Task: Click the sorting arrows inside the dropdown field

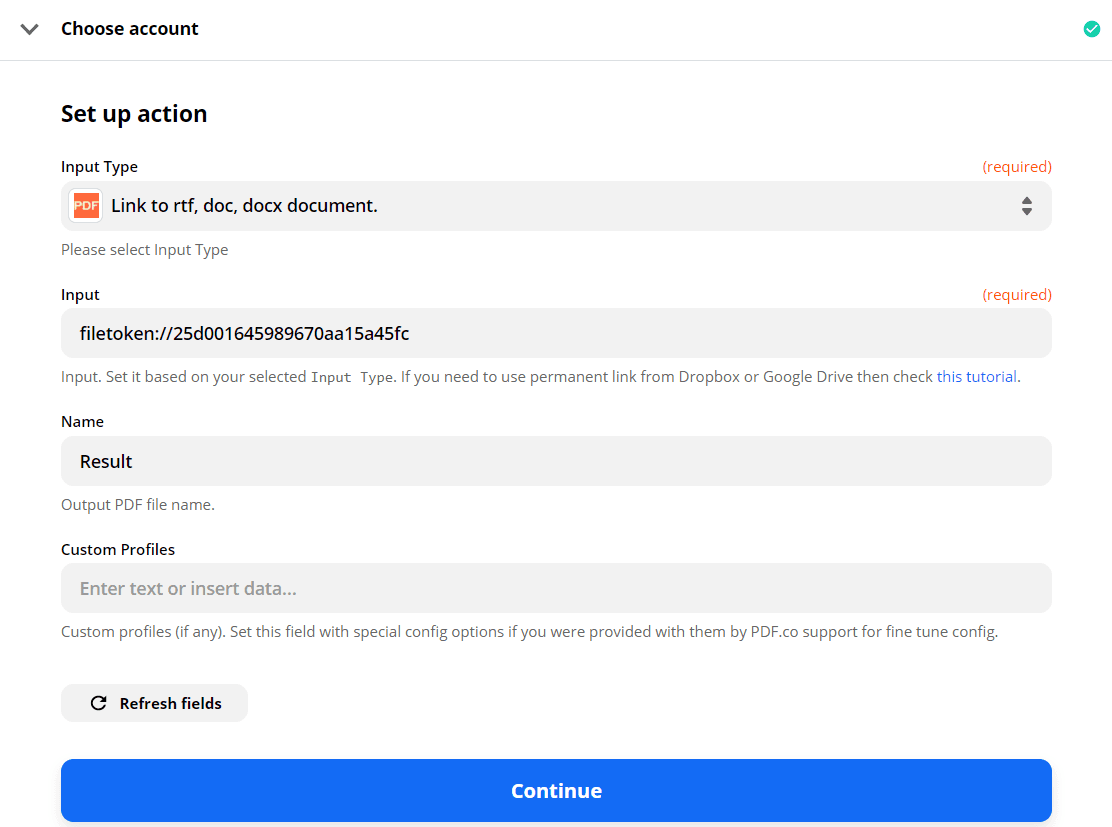Action: pos(1027,205)
